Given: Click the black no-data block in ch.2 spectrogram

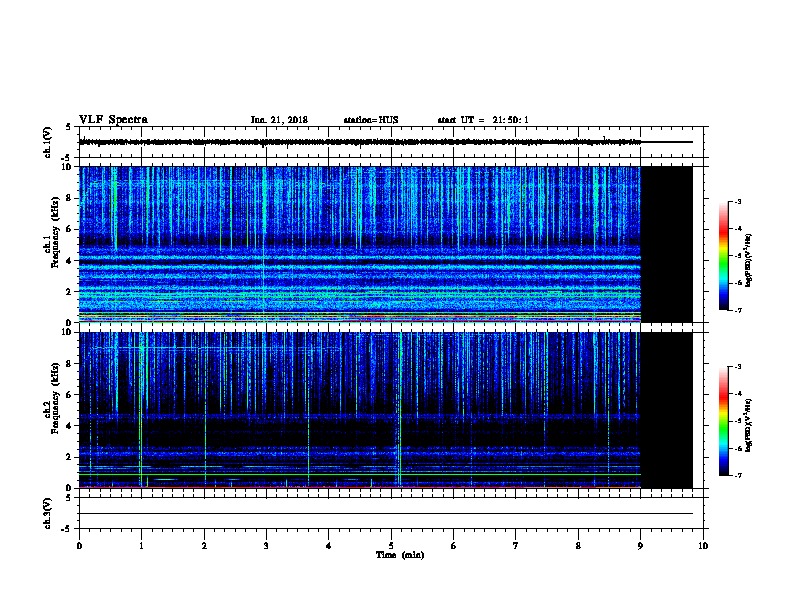Looking at the screenshot, I should (x=667, y=410).
